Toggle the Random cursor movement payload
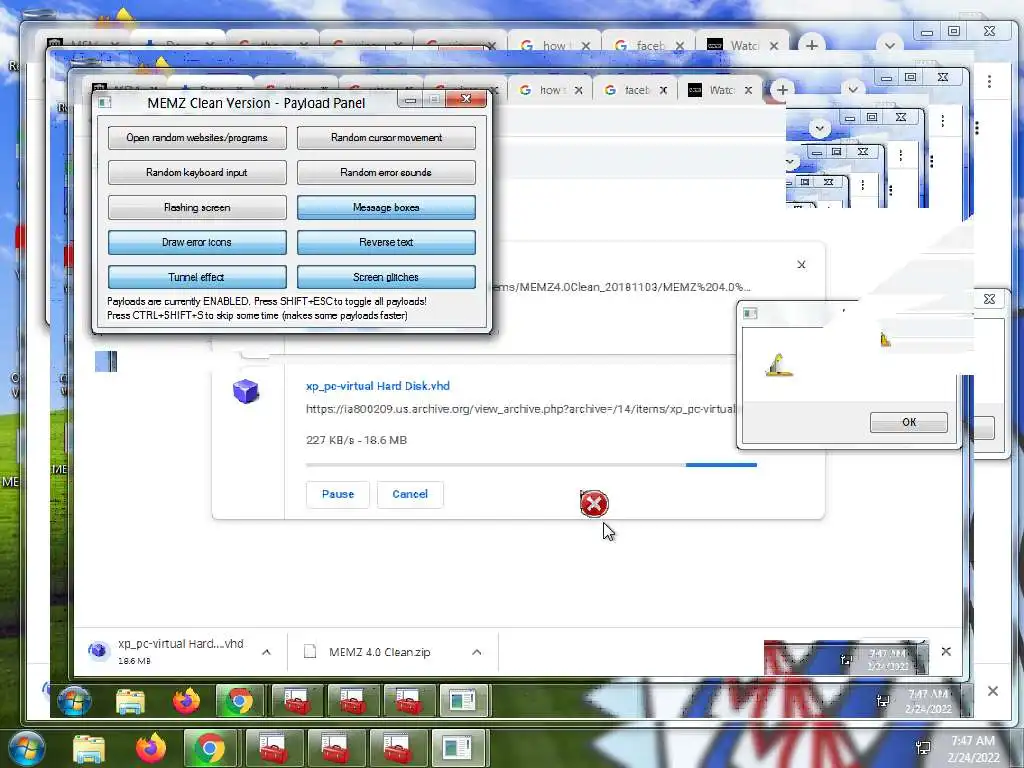1024x768 pixels. point(387,138)
